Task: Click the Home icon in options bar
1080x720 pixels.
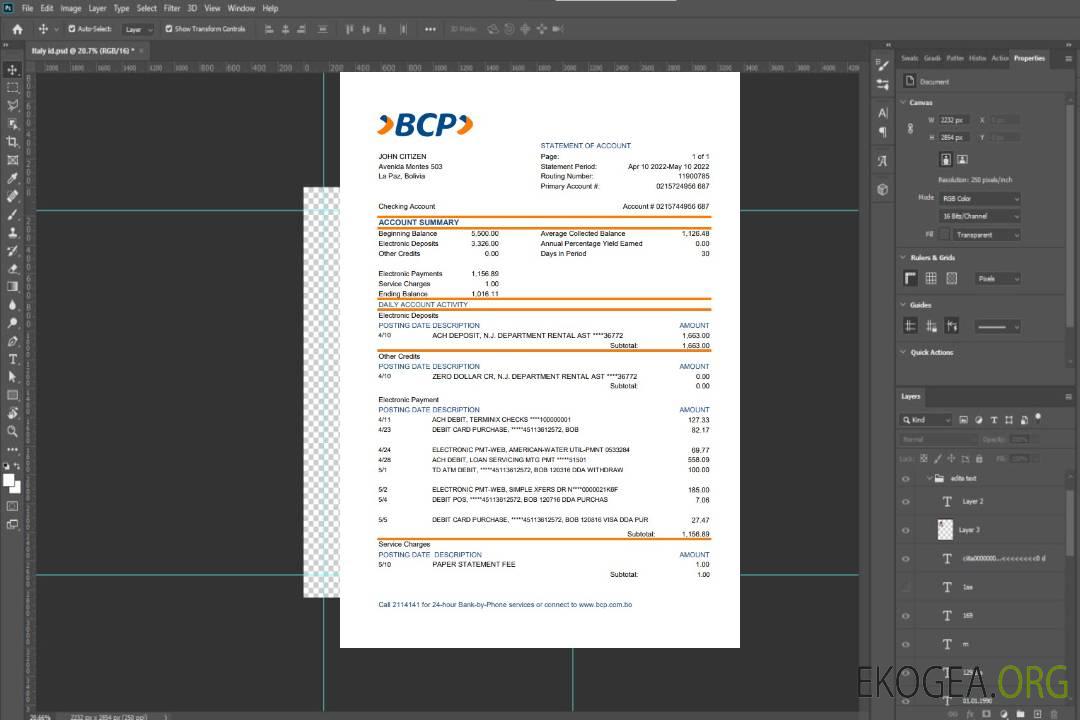Action: pos(17,29)
